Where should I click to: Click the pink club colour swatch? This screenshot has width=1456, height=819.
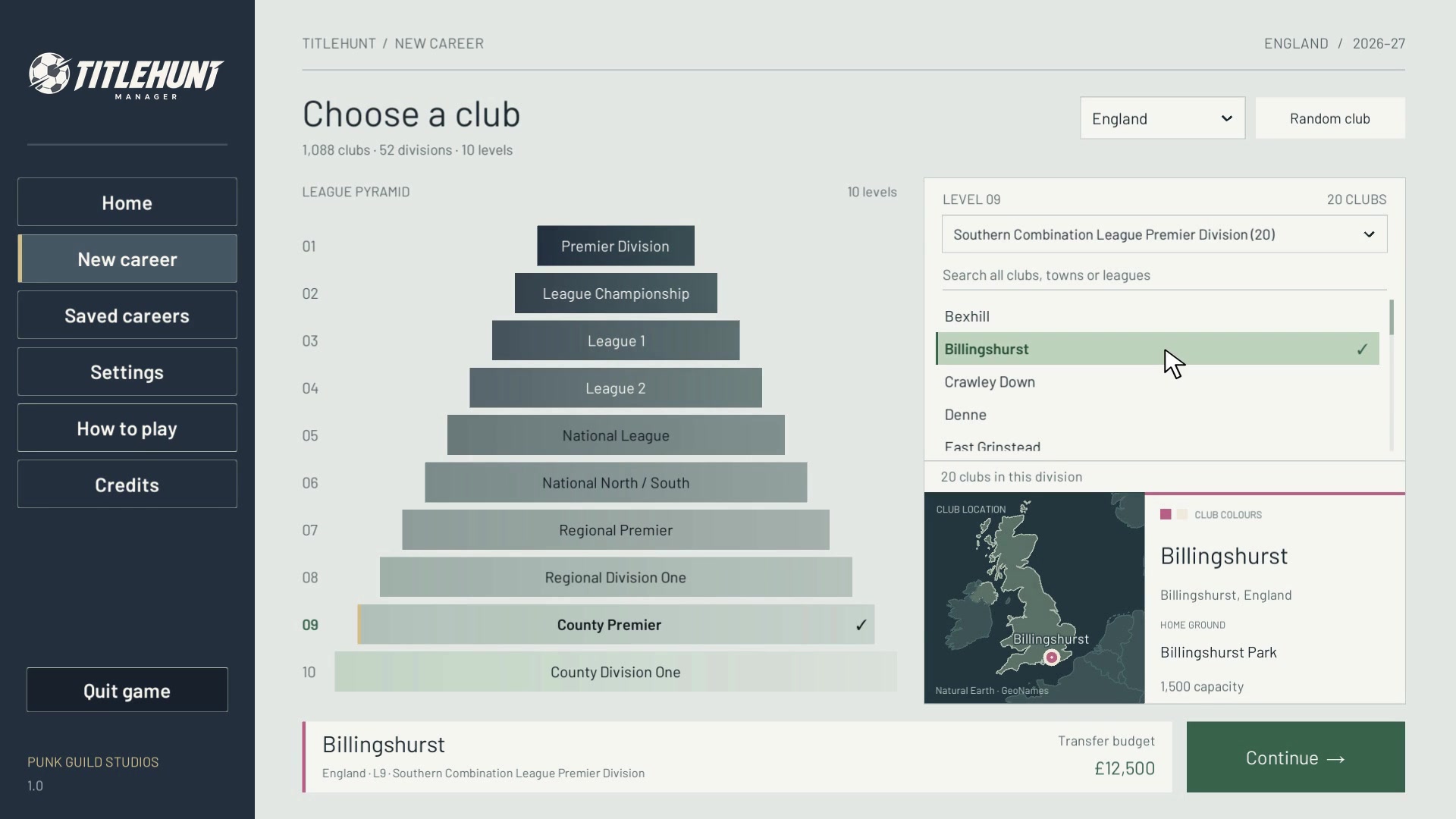[x=1166, y=514]
